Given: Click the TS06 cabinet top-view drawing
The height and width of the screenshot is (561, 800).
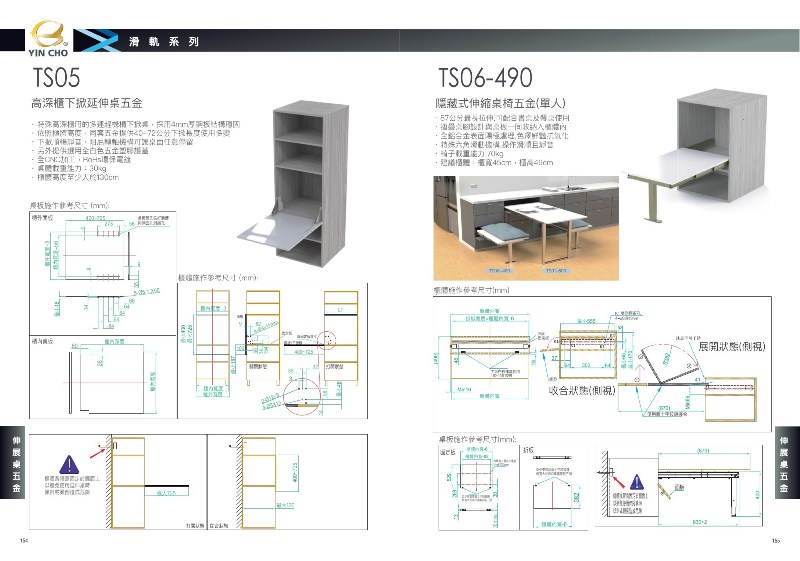Looking at the screenshot, I should 490,354.
